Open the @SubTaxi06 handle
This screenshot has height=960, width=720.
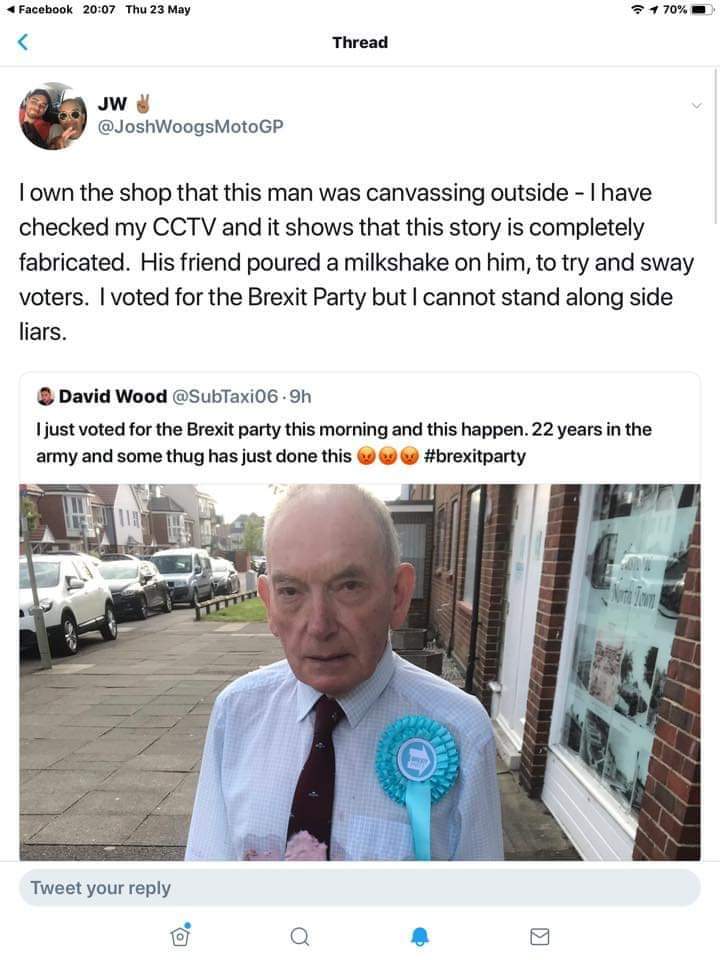coord(225,396)
